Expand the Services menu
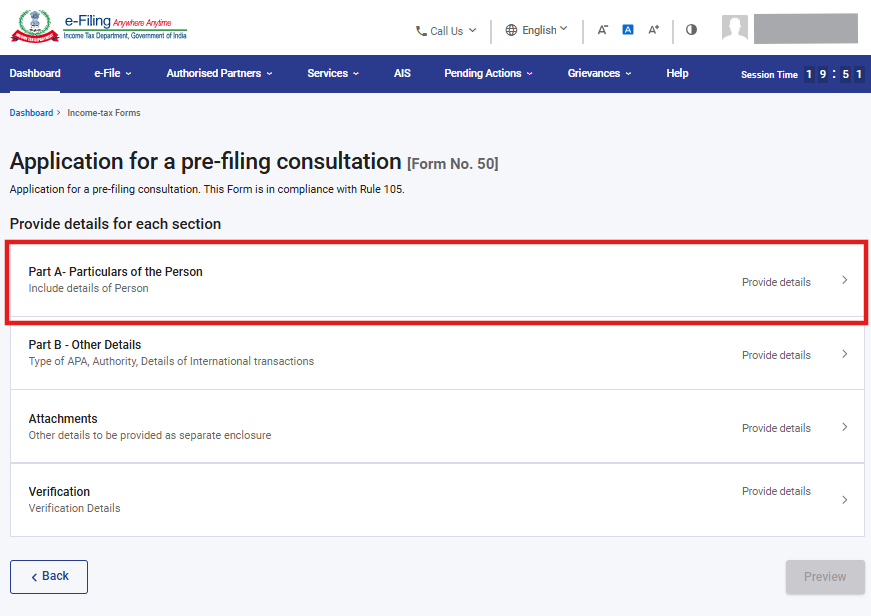Viewport: 871px width, 616px height. click(x=333, y=73)
